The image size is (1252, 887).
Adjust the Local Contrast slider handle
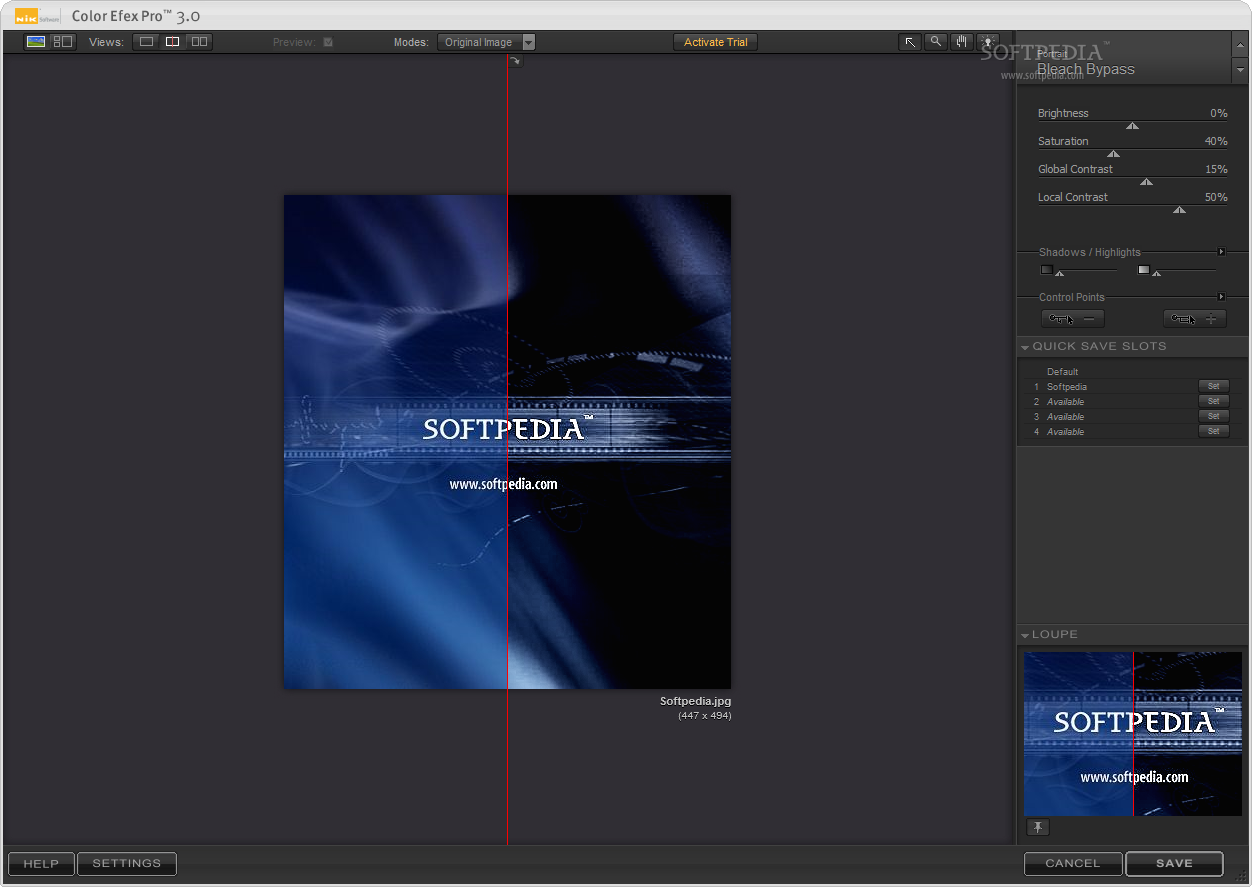[1179, 210]
